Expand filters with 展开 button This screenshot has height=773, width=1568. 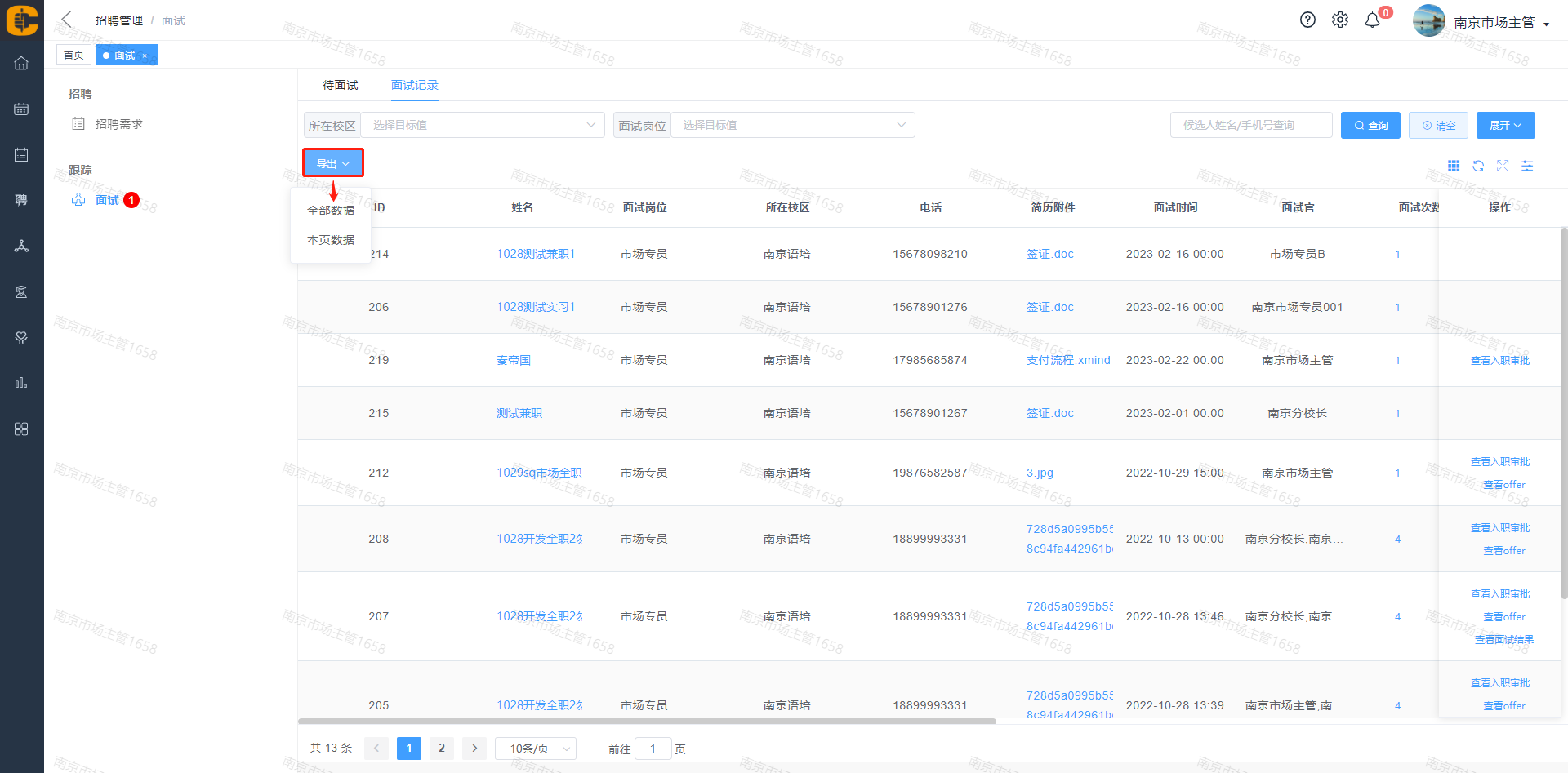tap(1505, 125)
